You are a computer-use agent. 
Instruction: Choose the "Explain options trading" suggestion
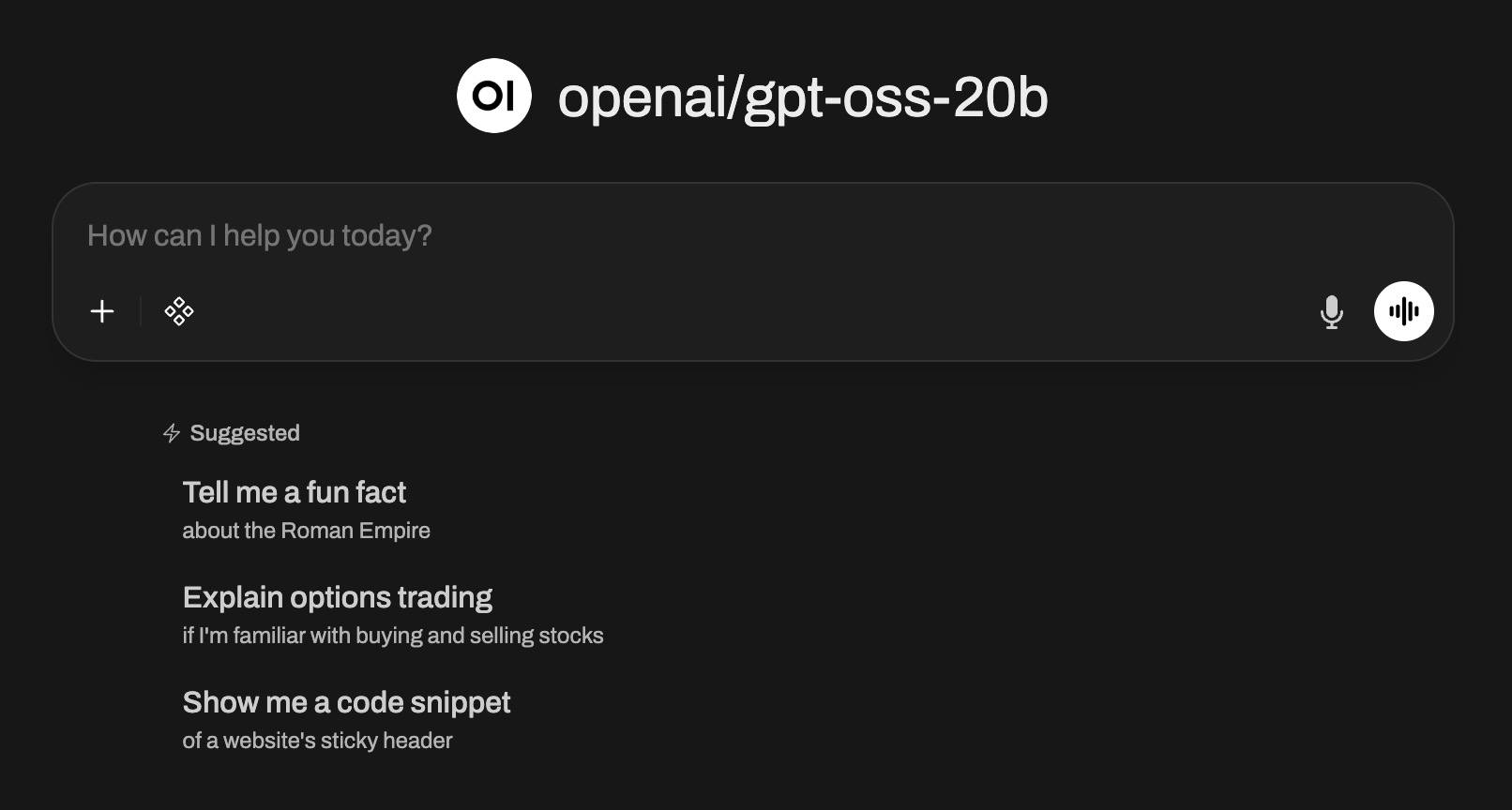(x=338, y=597)
